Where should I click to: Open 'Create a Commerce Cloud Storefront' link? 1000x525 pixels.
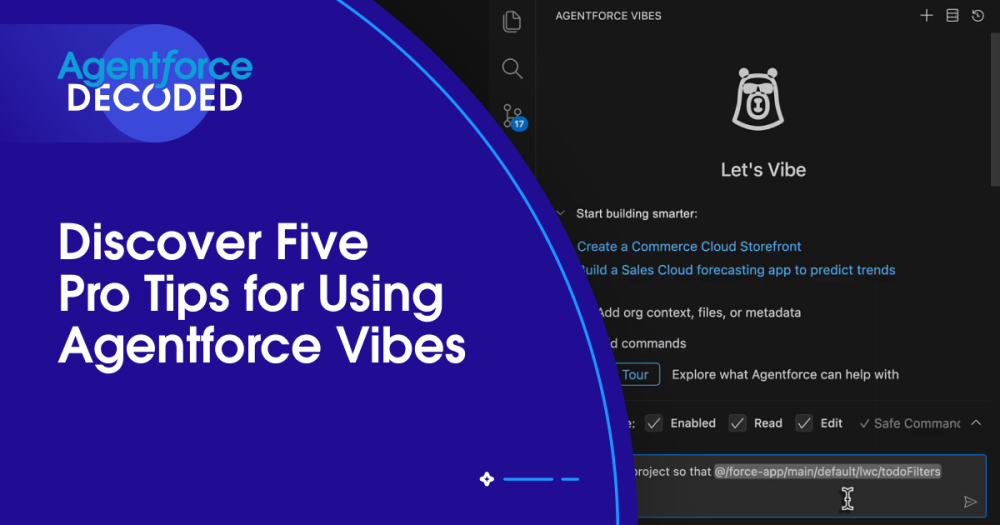pos(689,246)
